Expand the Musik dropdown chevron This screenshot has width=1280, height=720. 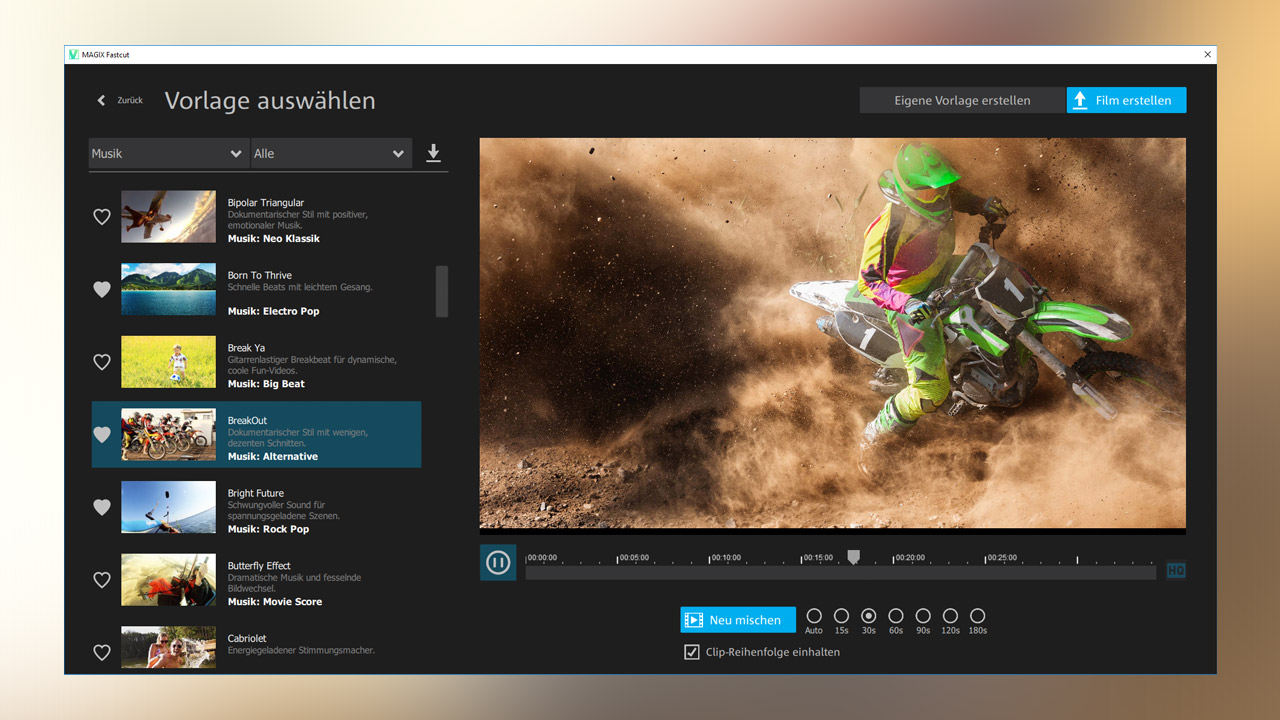[237, 153]
